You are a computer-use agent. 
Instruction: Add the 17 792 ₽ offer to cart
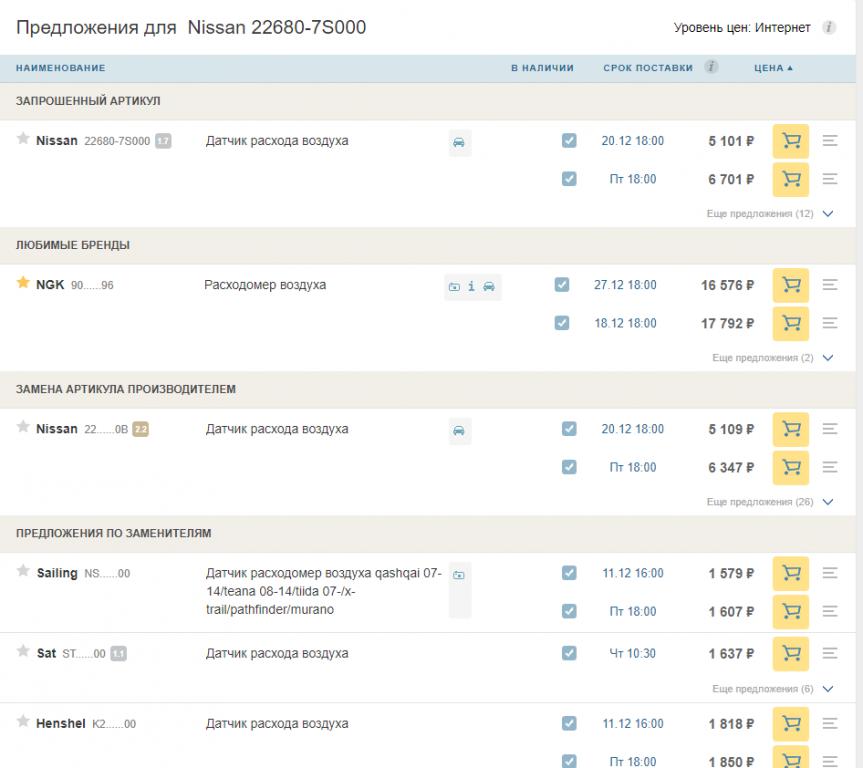click(791, 324)
